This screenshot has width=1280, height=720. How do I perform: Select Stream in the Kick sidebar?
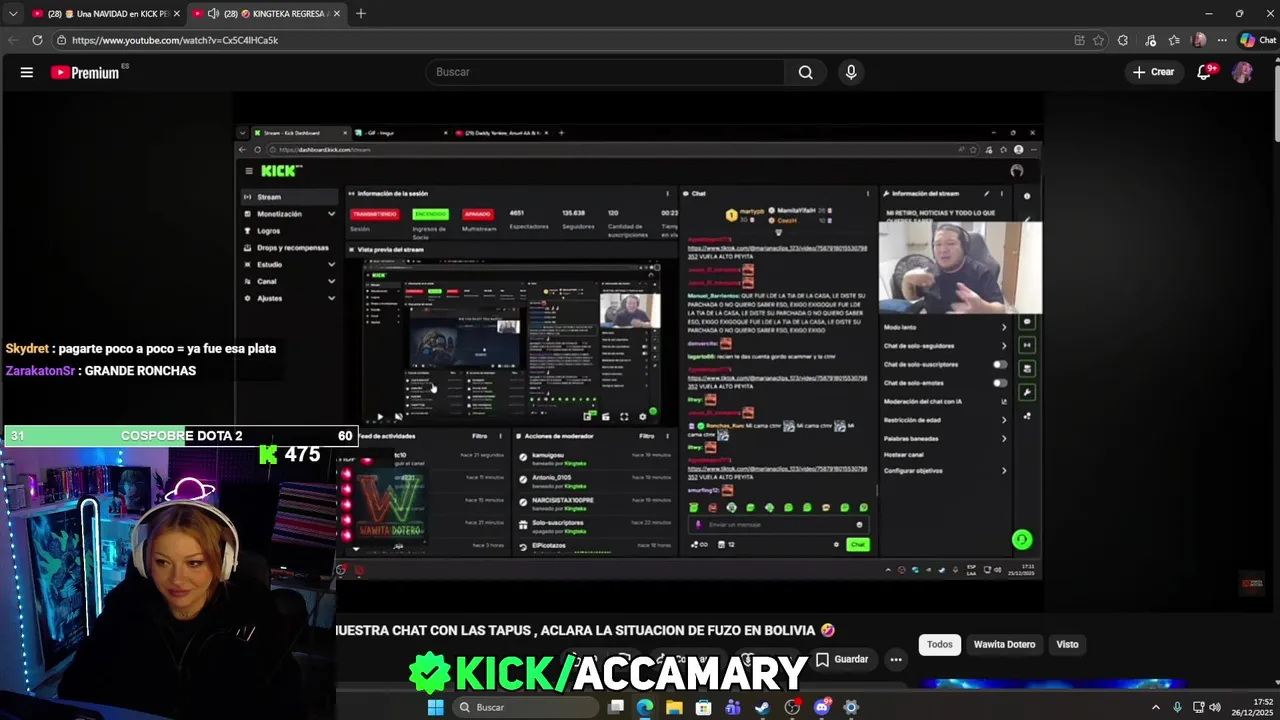click(x=290, y=197)
